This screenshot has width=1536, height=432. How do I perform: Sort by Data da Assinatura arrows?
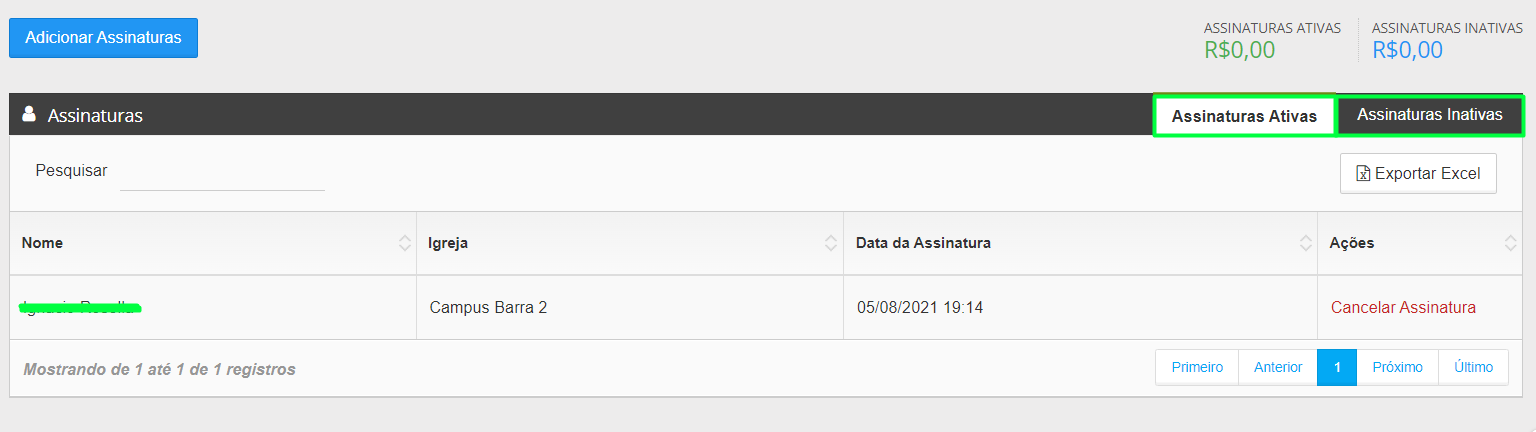pos(1305,243)
